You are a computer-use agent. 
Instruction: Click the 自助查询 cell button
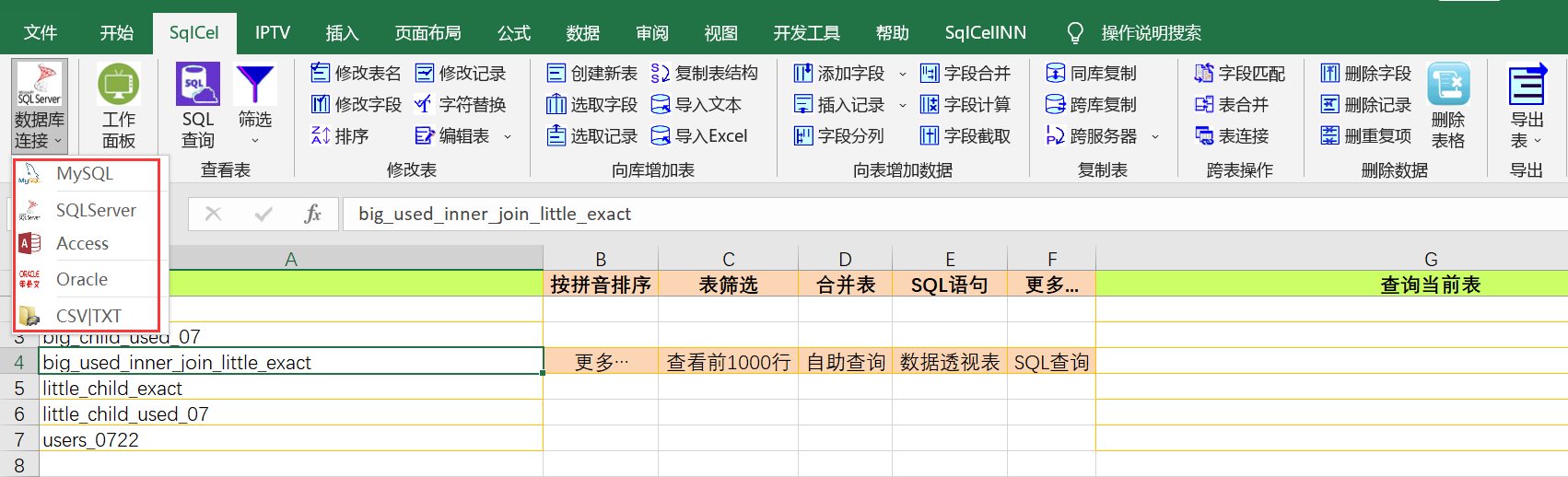click(846, 362)
